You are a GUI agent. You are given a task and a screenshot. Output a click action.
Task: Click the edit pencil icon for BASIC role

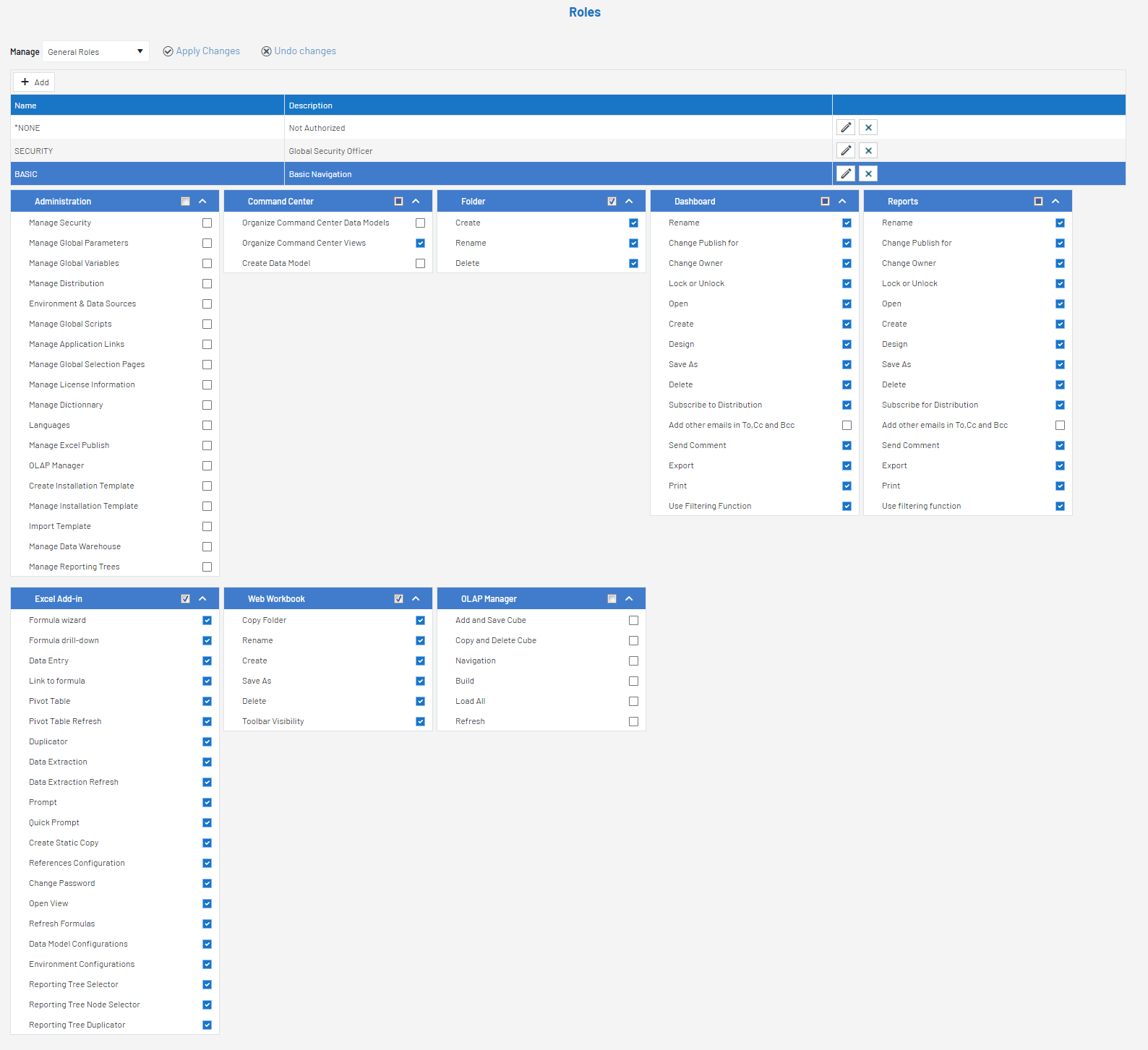point(845,173)
